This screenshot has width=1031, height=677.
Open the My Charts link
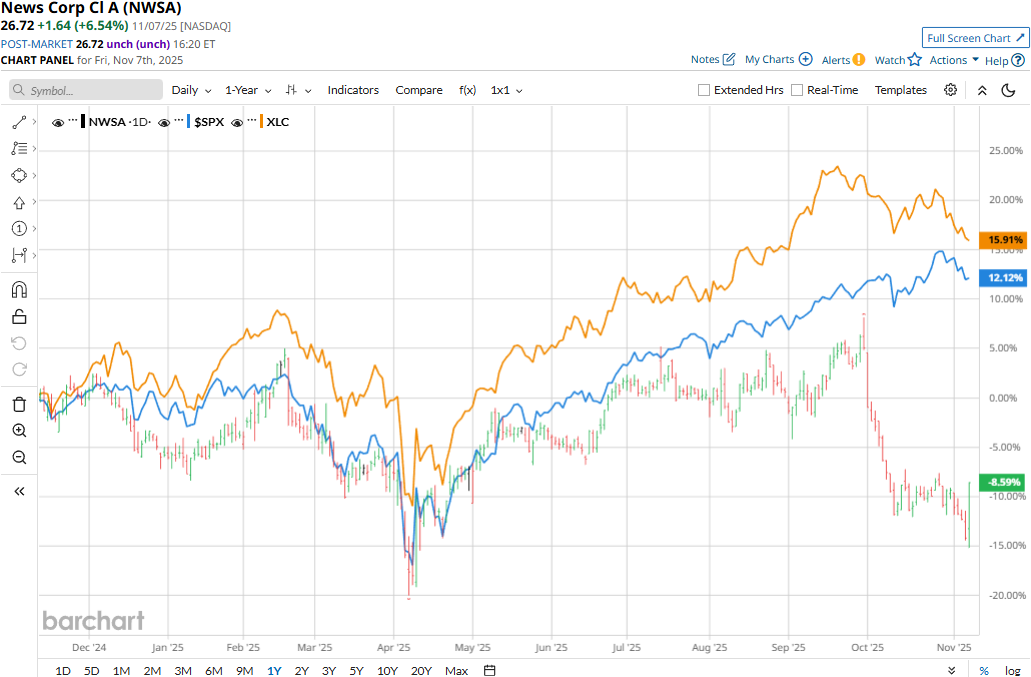click(x=769, y=59)
